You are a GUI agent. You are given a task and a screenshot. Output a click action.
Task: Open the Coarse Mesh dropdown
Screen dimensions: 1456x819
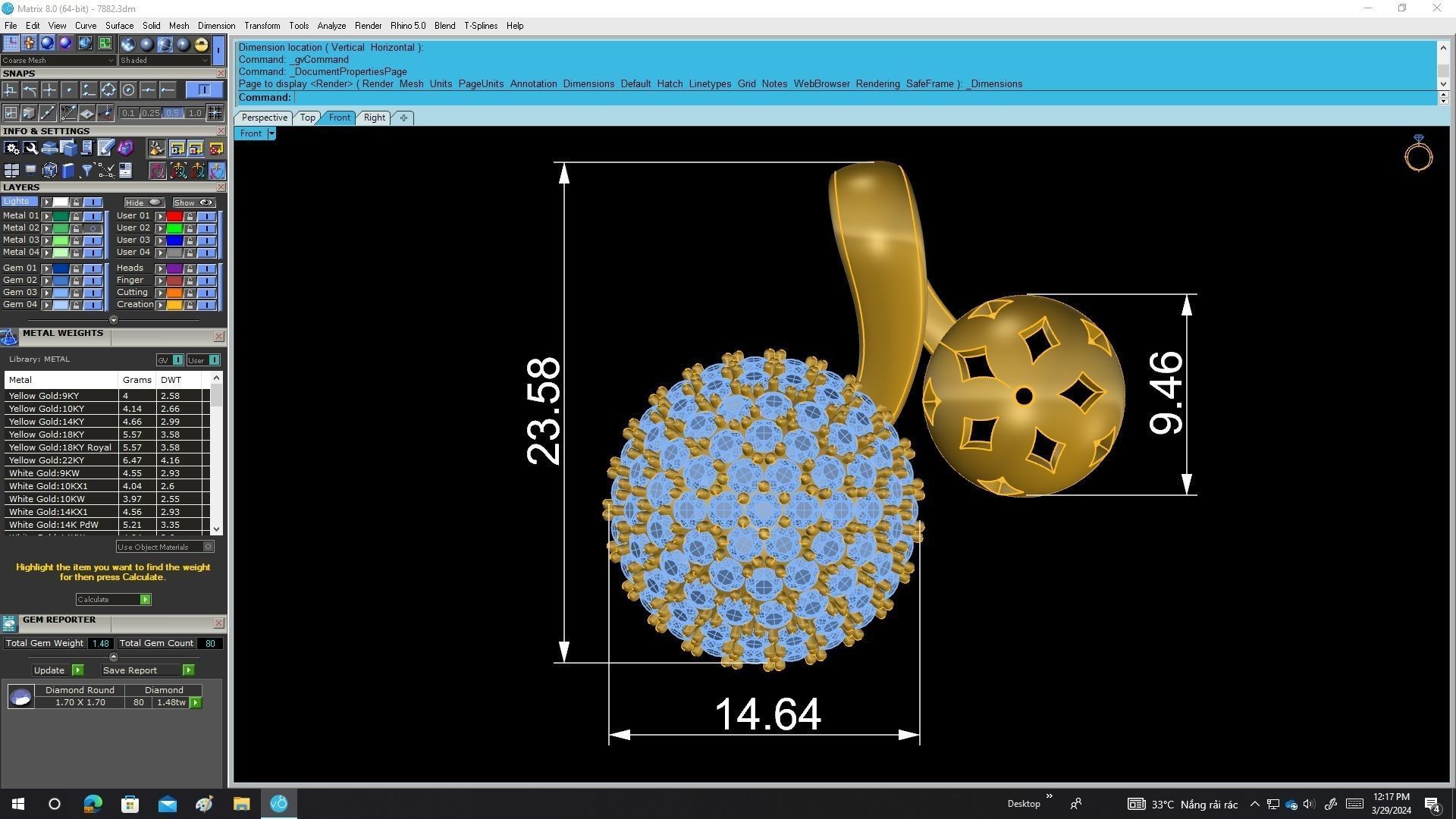pyautogui.click(x=58, y=60)
